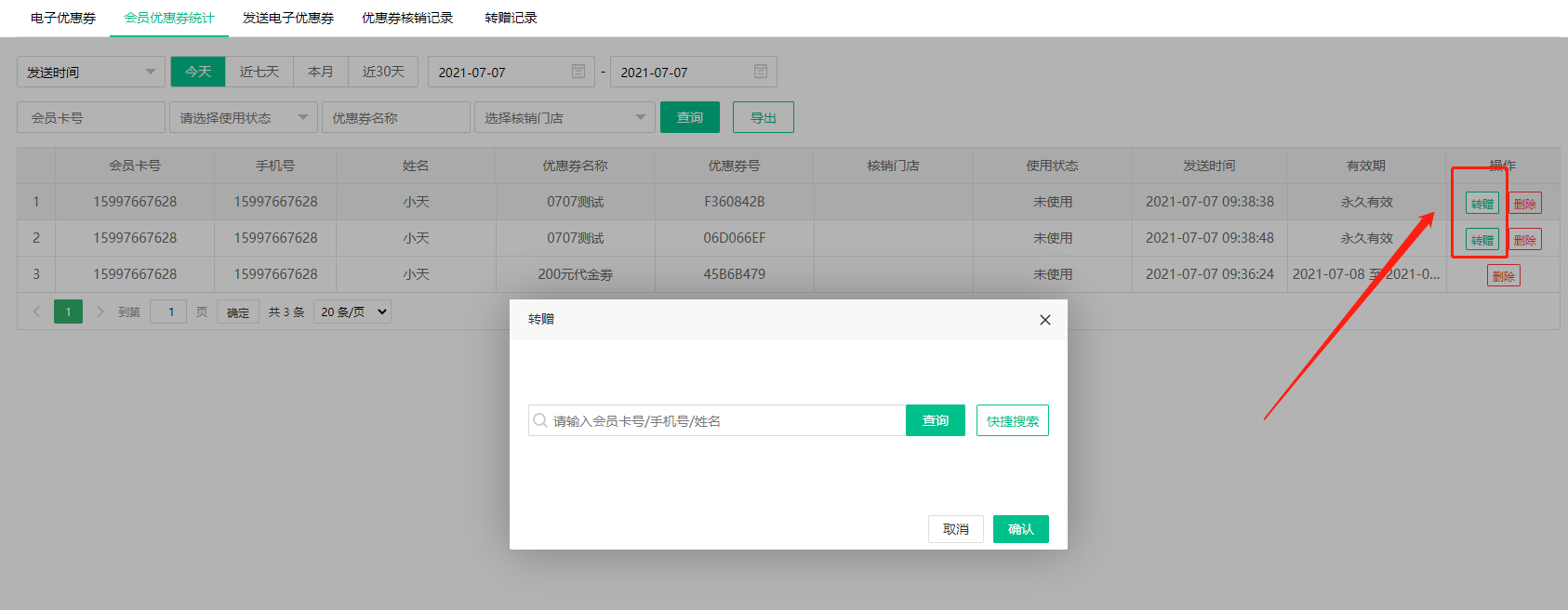Switch to 电子优惠券 tab
Viewport: 1568px width, 610px height.
pyautogui.click(x=63, y=18)
